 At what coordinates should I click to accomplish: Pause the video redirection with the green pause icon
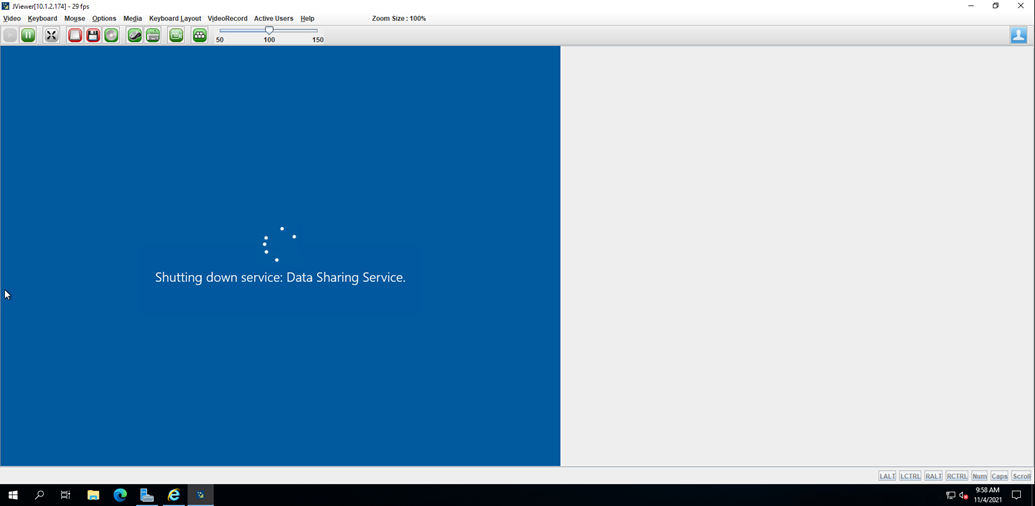tap(28, 35)
